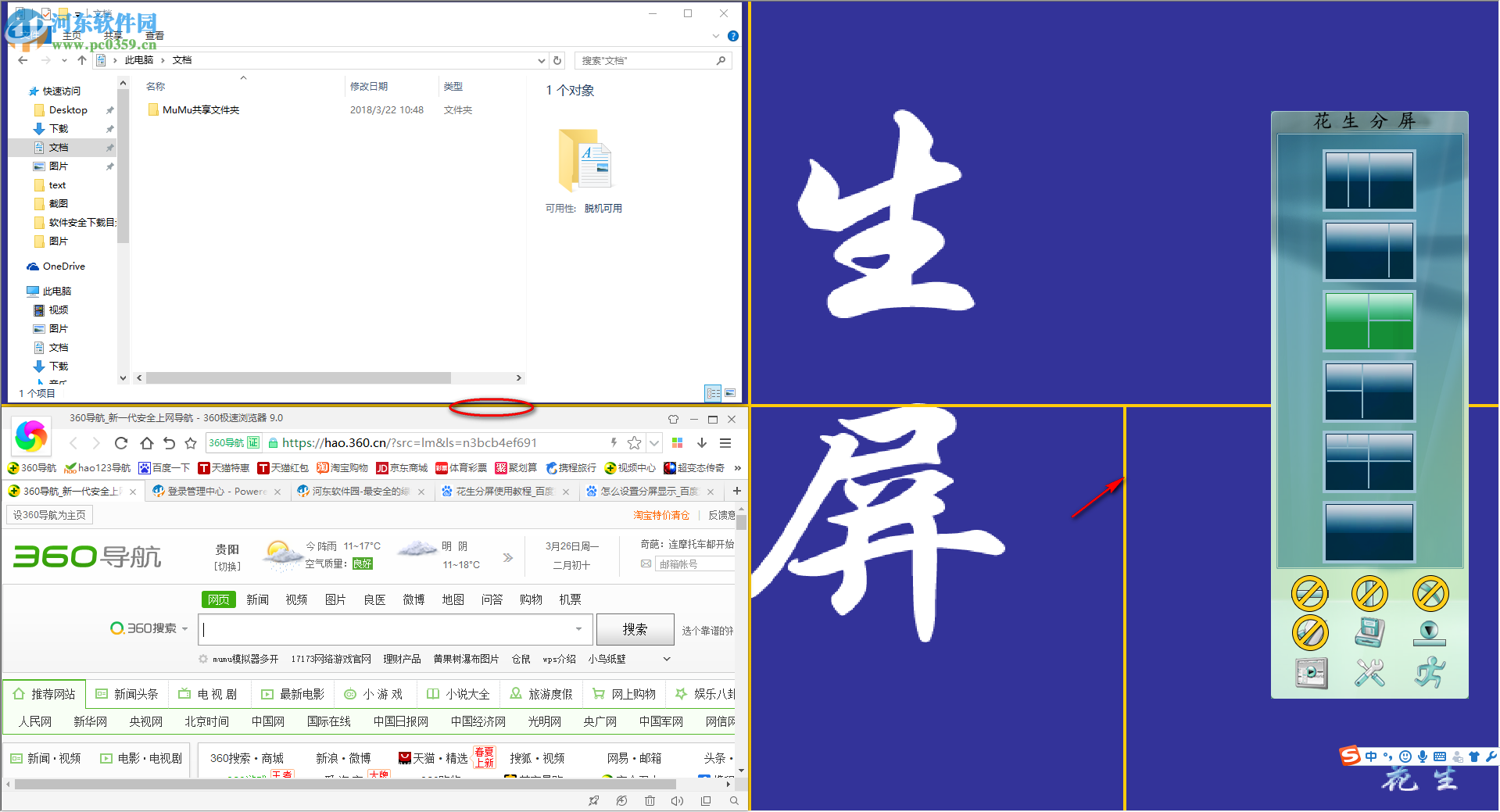The height and width of the screenshot is (812, 1500).
Task: Click the eject arrow icon in 花生分屏 panel
Action: [1429, 632]
